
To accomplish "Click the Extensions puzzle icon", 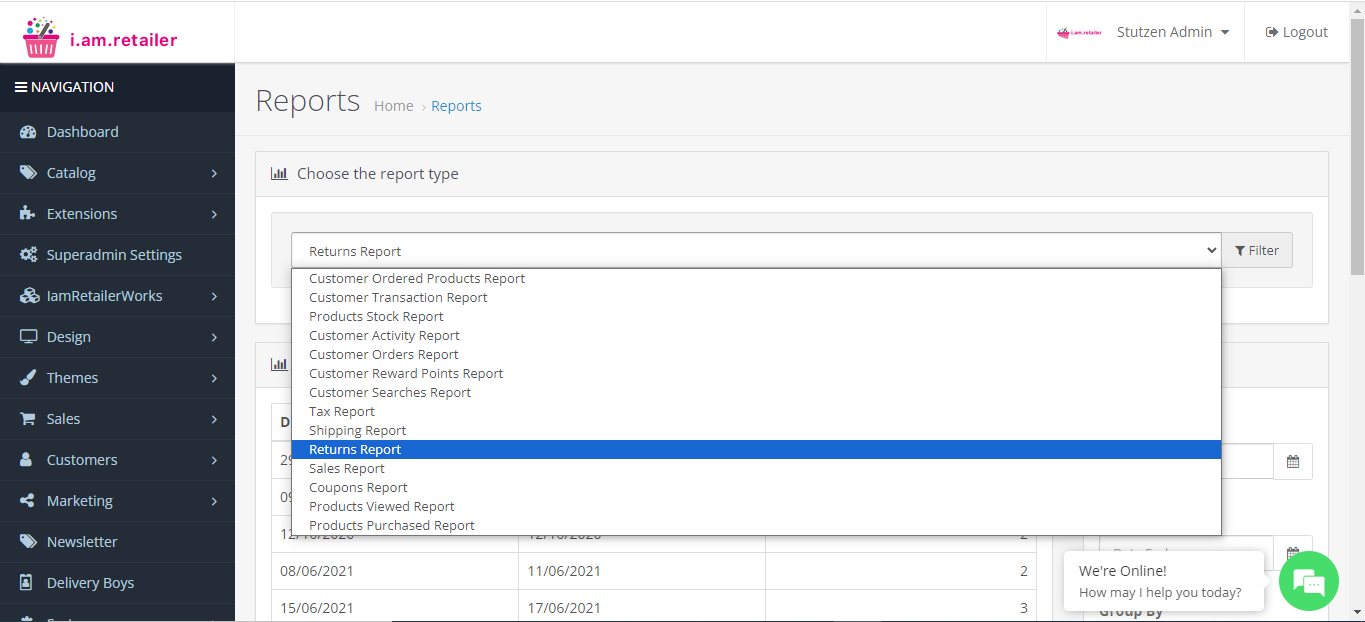I will click(x=28, y=214).
